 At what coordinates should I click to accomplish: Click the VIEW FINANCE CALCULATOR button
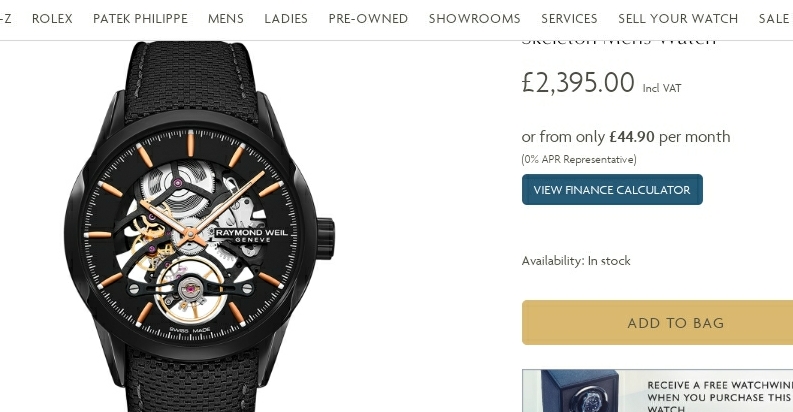point(612,190)
